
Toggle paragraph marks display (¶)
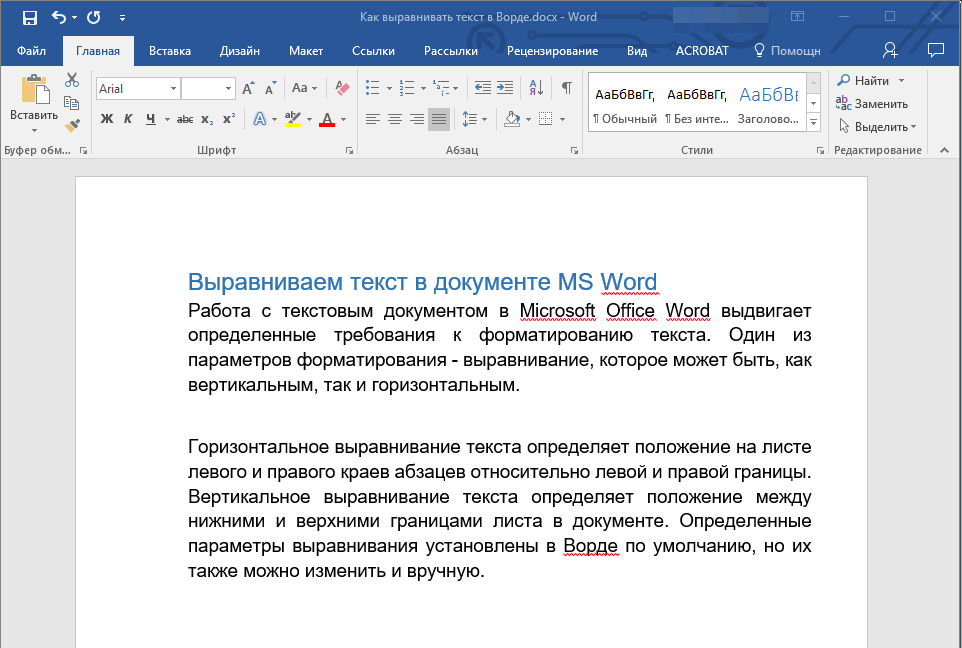[566, 88]
